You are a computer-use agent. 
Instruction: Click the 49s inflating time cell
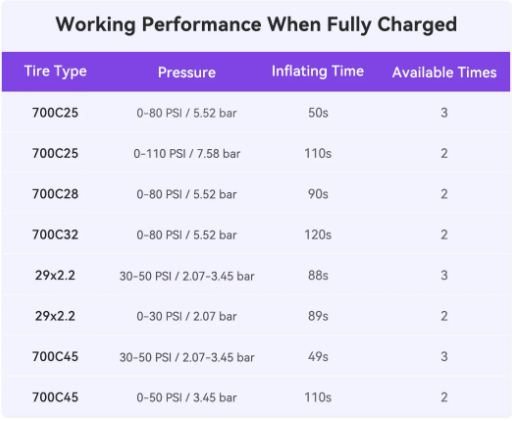click(x=318, y=357)
